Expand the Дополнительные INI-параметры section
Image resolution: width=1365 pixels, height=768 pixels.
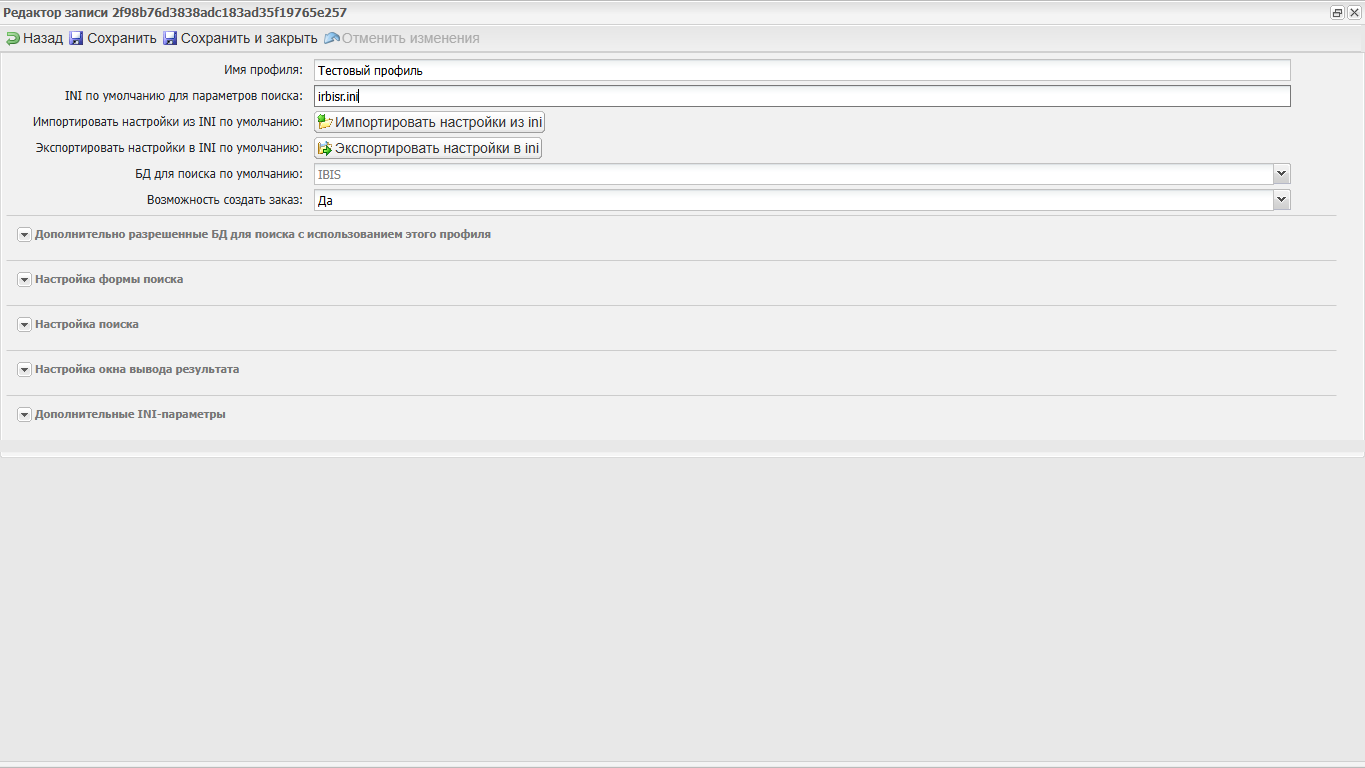point(25,415)
